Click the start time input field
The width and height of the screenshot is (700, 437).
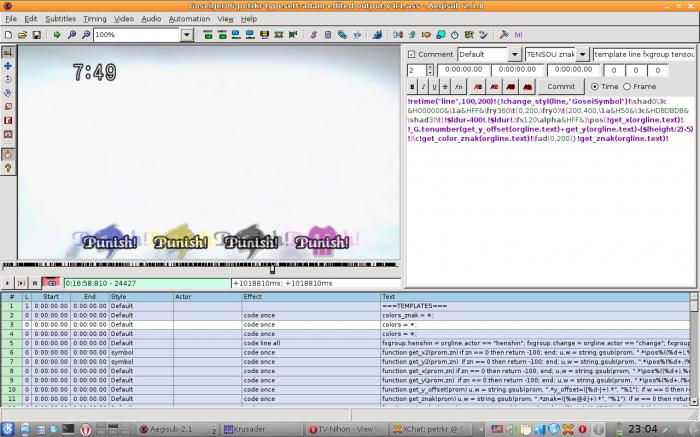point(463,70)
